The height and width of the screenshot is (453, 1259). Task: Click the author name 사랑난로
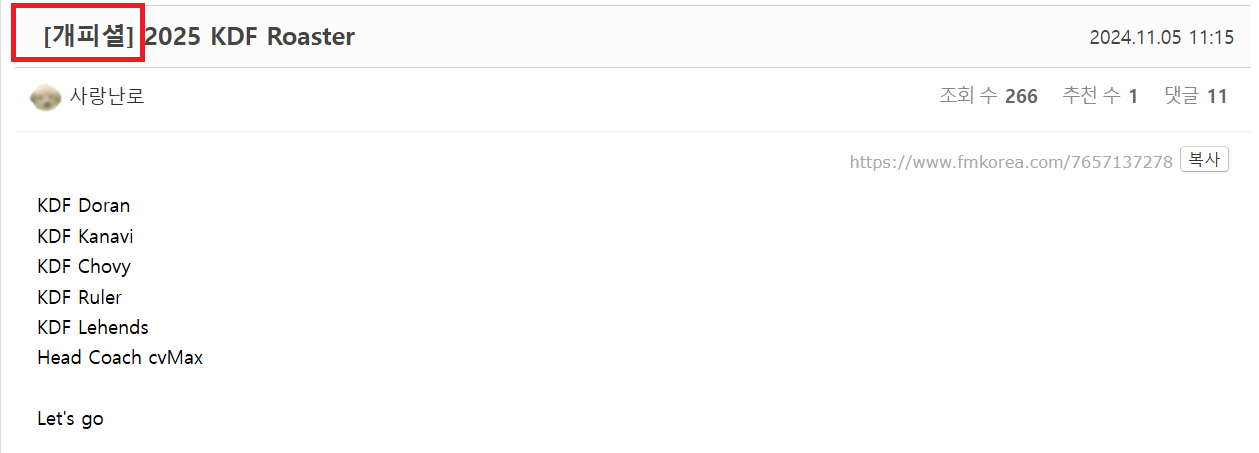tap(107, 97)
